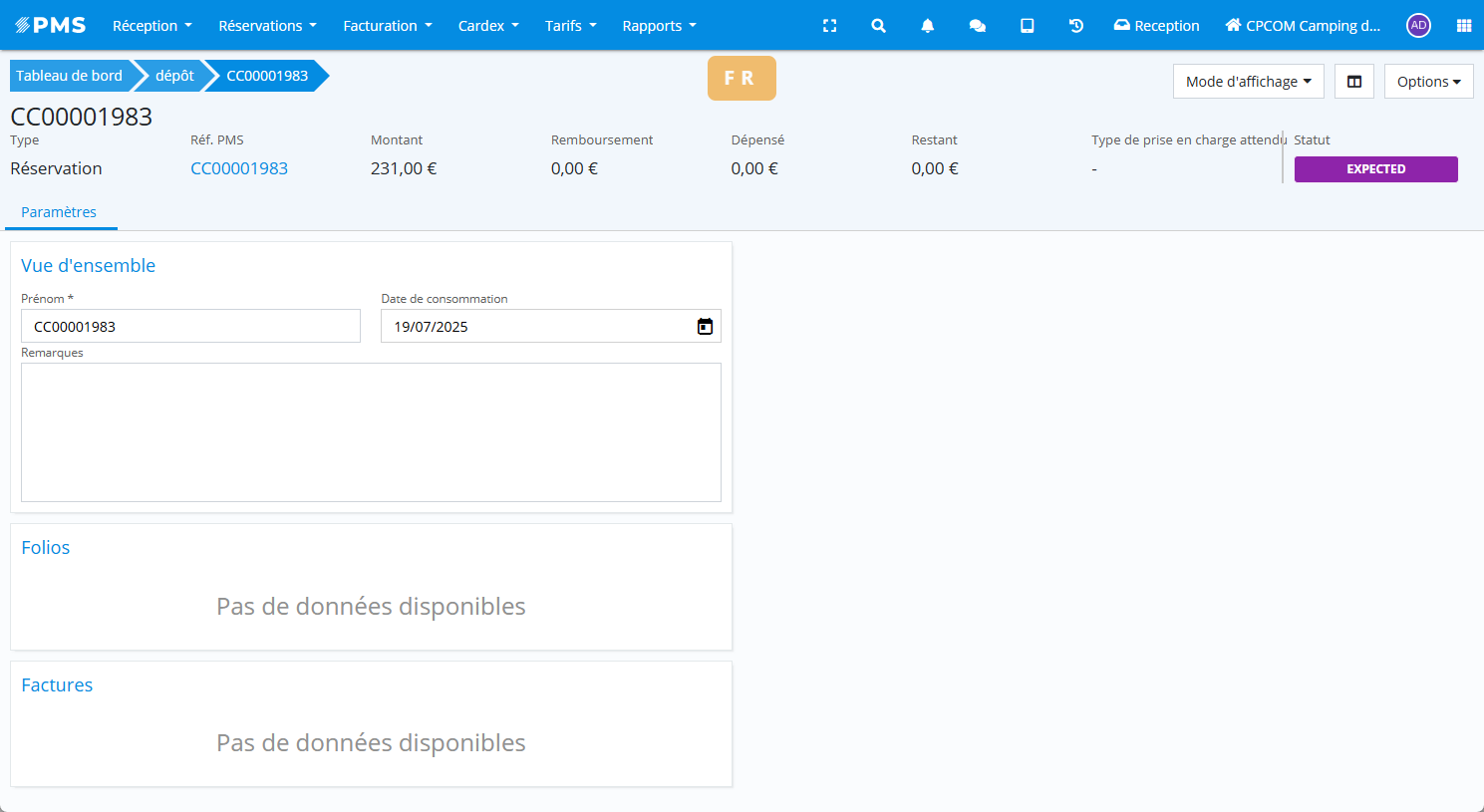Select the Paramètres tab
Viewport: 1484px width, 812px height.
pyautogui.click(x=59, y=212)
